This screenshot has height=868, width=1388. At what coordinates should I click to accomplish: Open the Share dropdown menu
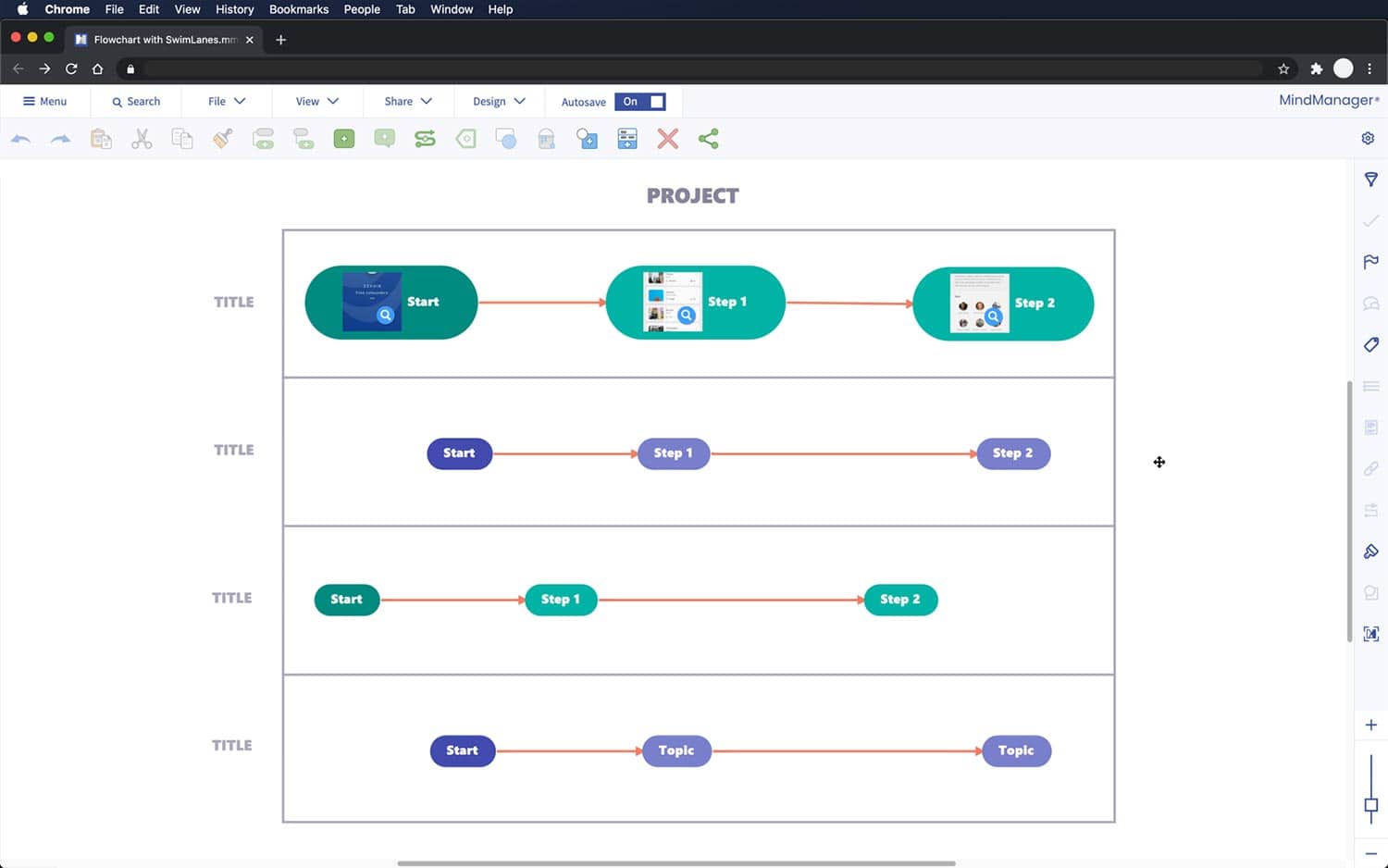[407, 102]
